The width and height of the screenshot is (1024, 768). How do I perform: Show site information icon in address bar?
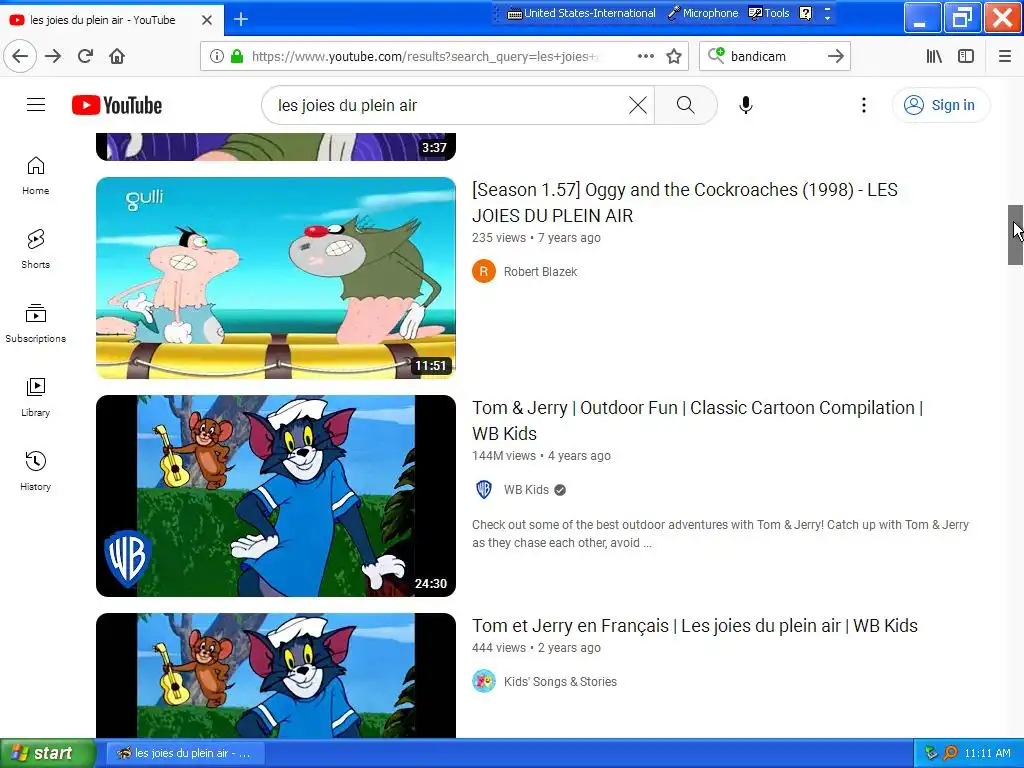click(217, 56)
